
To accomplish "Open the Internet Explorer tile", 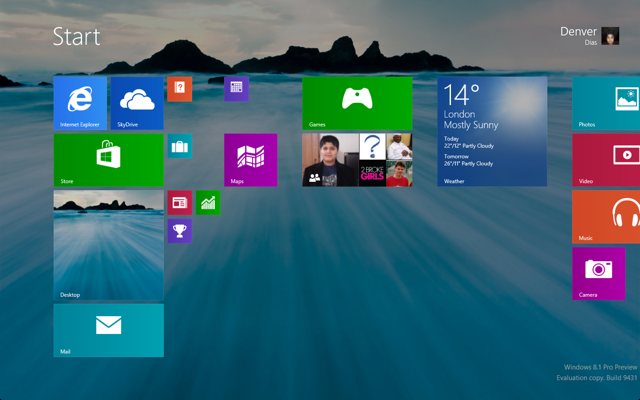I will coord(80,103).
